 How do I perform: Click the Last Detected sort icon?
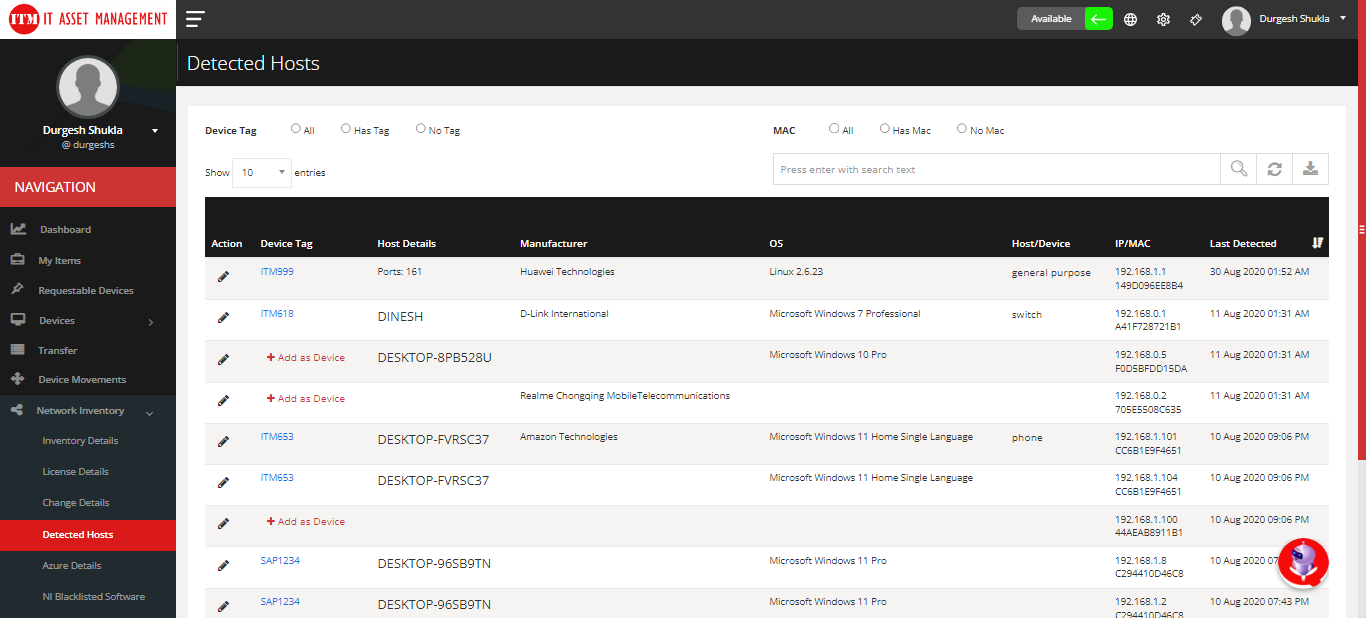[1317, 243]
